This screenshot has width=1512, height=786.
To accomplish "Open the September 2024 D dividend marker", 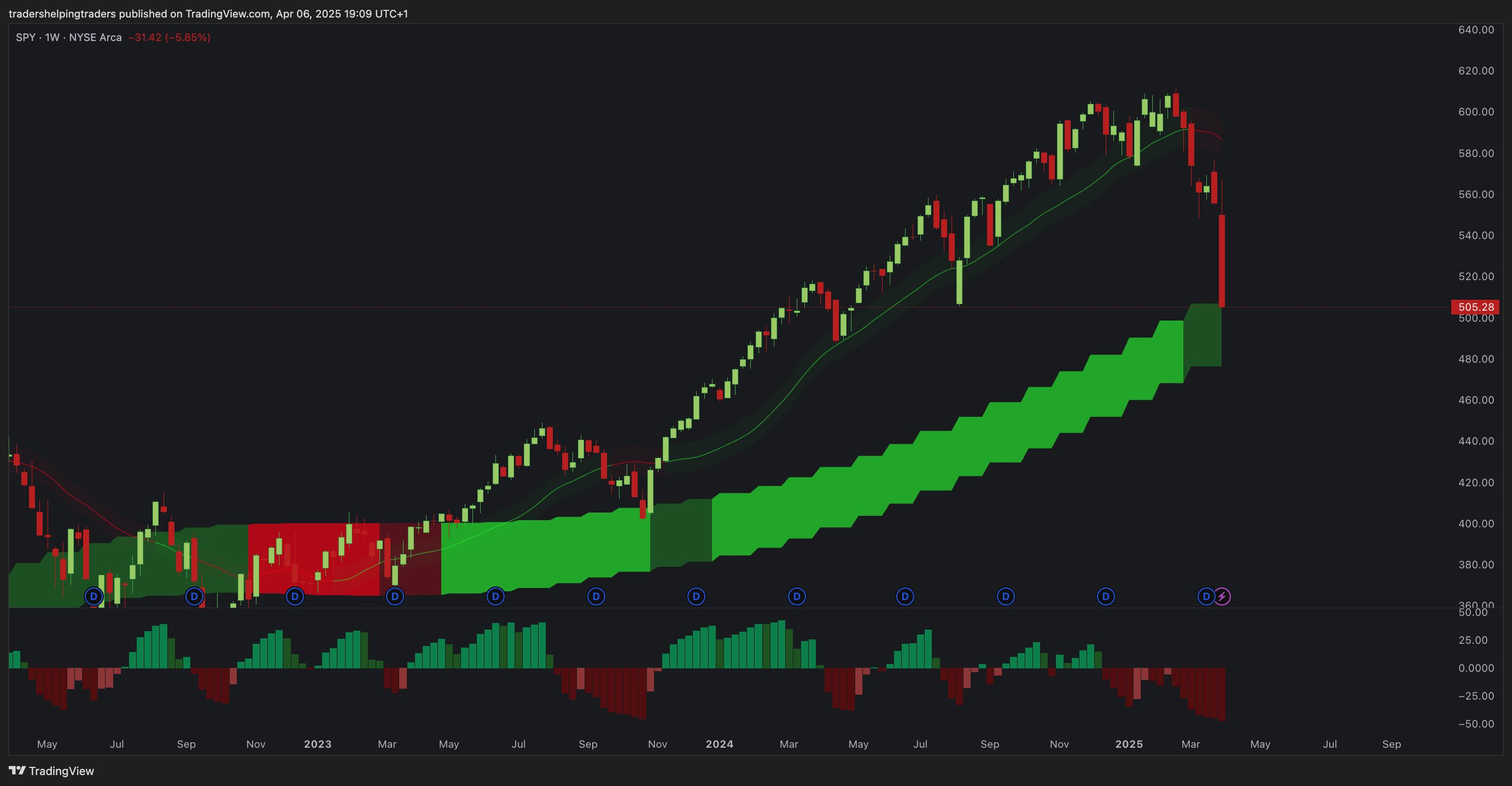I will point(1006,597).
